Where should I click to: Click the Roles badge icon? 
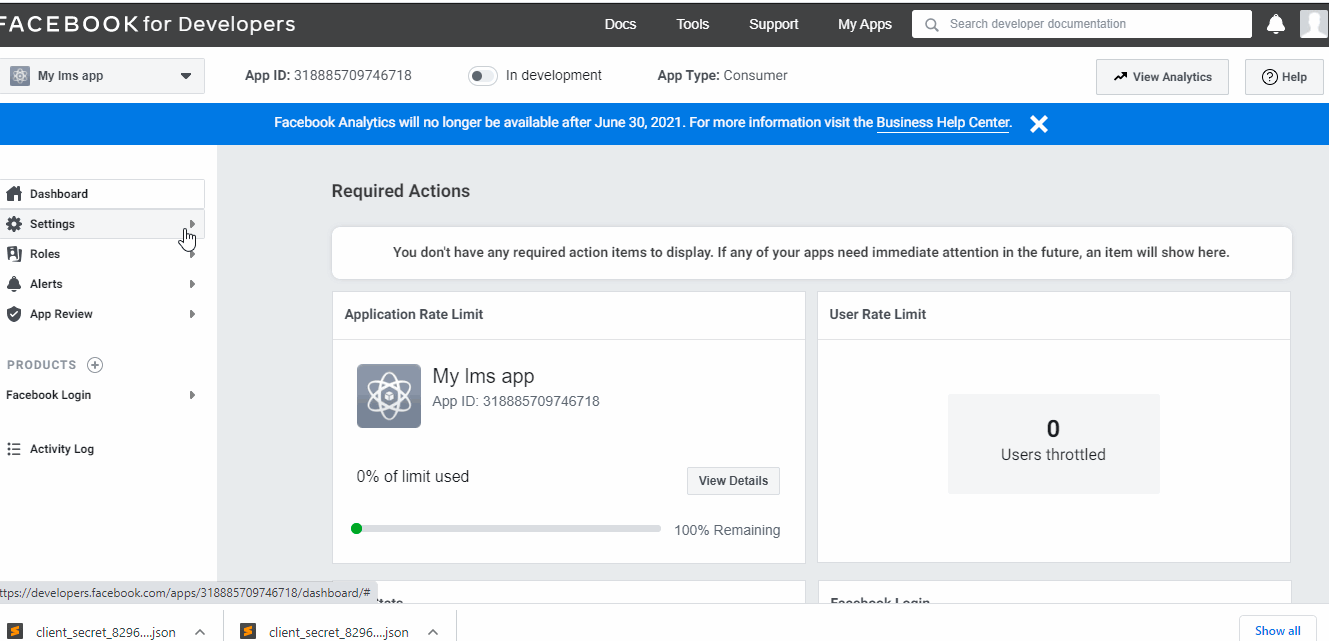click(x=14, y=254)
